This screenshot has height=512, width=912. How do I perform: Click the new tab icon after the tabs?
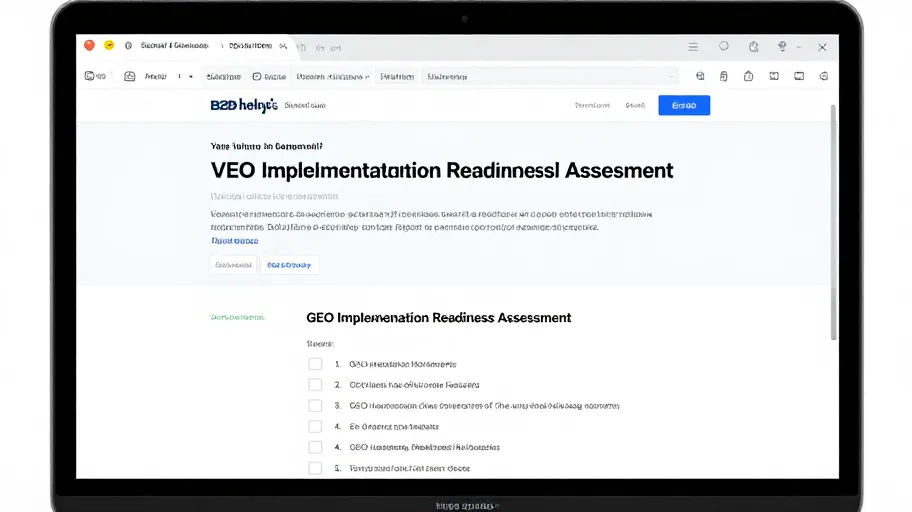(x=301, y=48)
